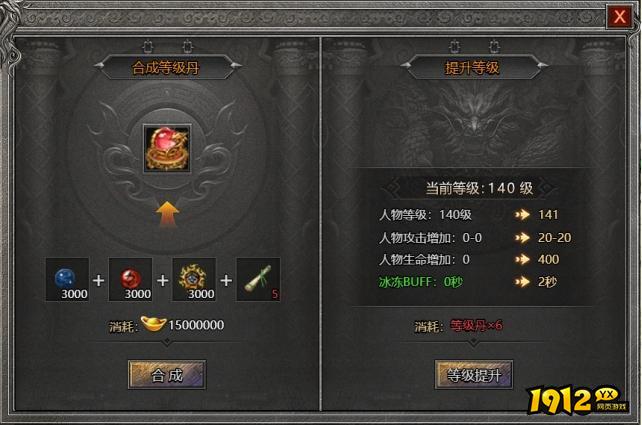Select the 提升等级 panel header

[x=472, y=68]
